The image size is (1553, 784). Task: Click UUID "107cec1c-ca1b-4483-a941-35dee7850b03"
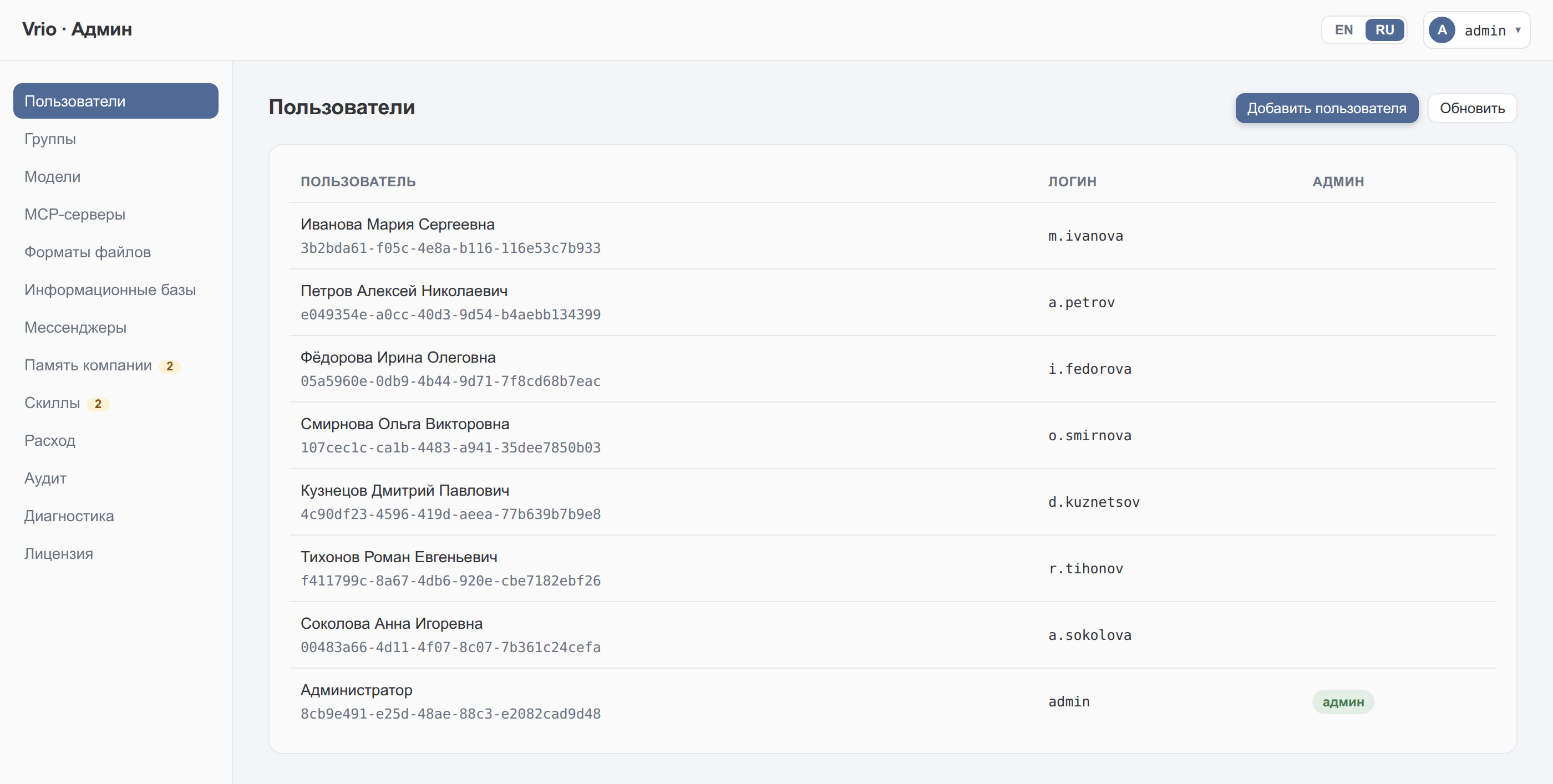(450, 448)
